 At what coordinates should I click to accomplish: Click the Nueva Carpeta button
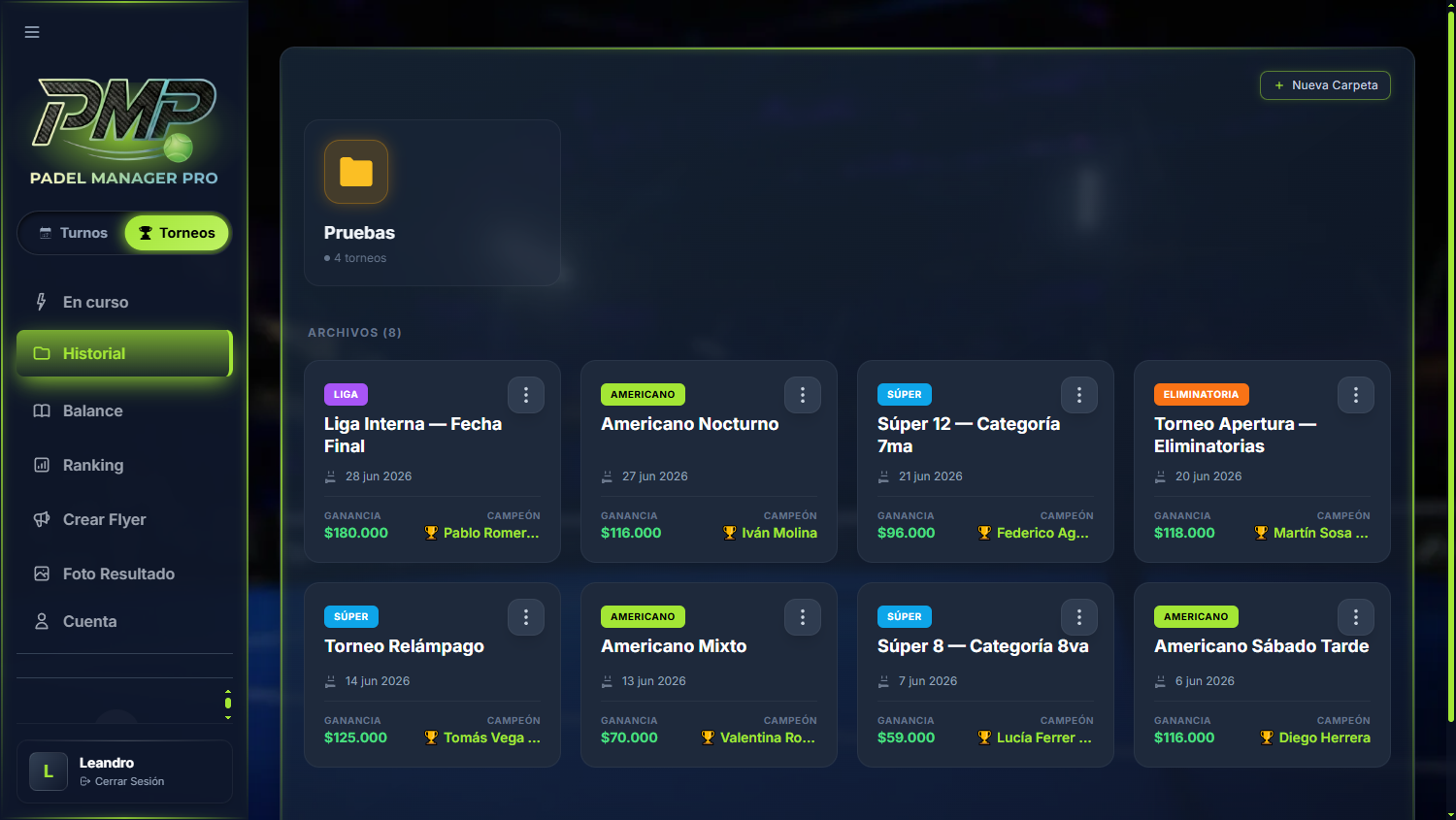[1325, 85]
